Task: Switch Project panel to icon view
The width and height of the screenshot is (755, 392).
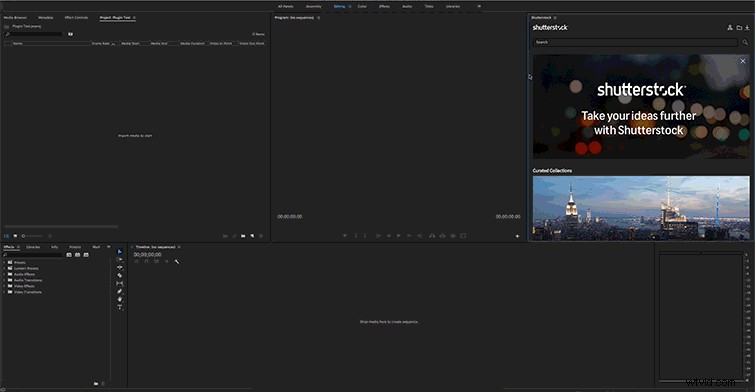Action: (15, 236)
